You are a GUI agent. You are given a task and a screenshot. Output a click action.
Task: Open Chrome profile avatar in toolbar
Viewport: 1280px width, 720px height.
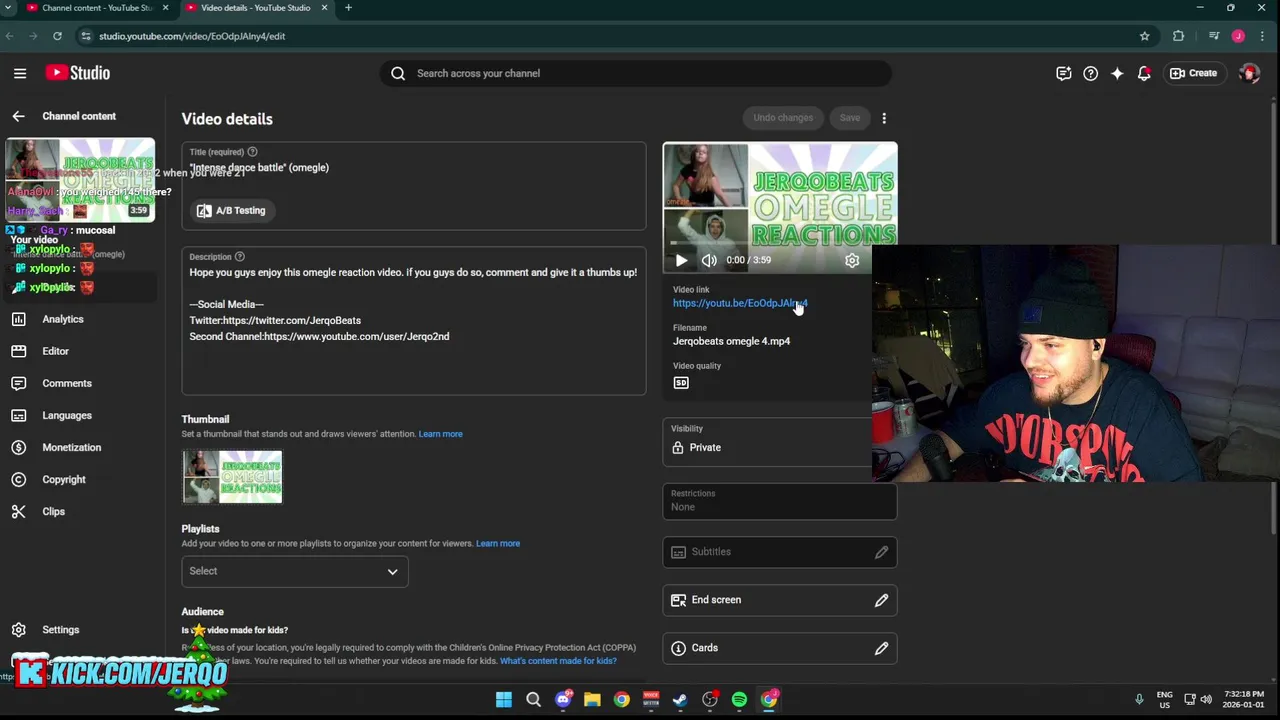pyautogui.click(x=1238, y=36)
